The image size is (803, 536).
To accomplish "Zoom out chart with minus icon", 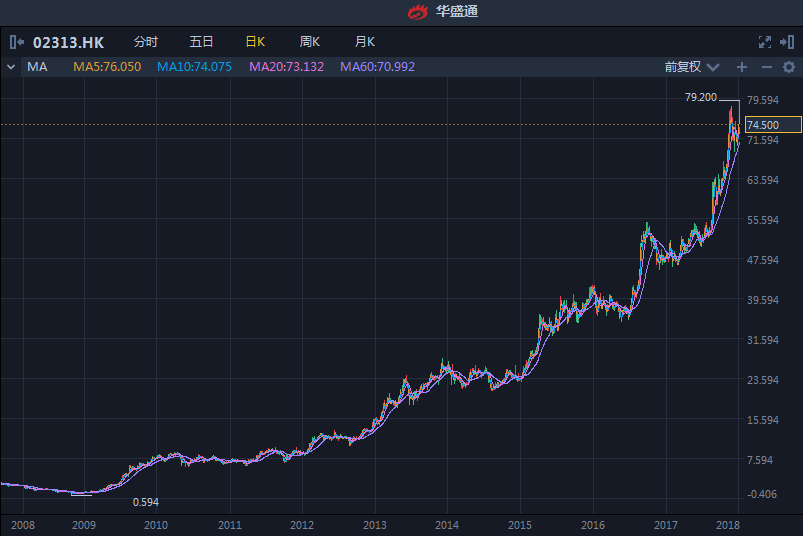I will [x=767, y=67].
